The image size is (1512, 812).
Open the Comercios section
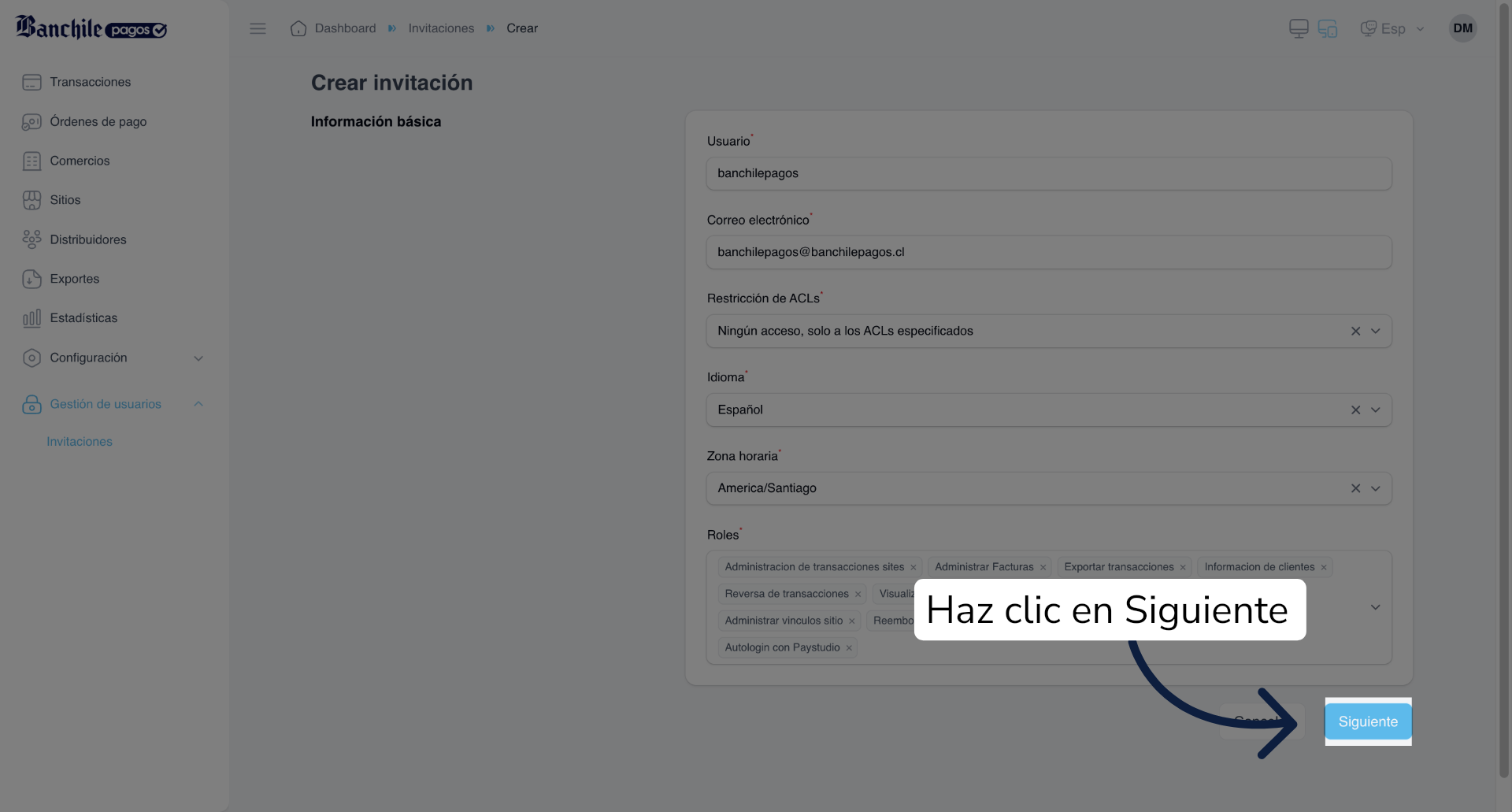66,161
